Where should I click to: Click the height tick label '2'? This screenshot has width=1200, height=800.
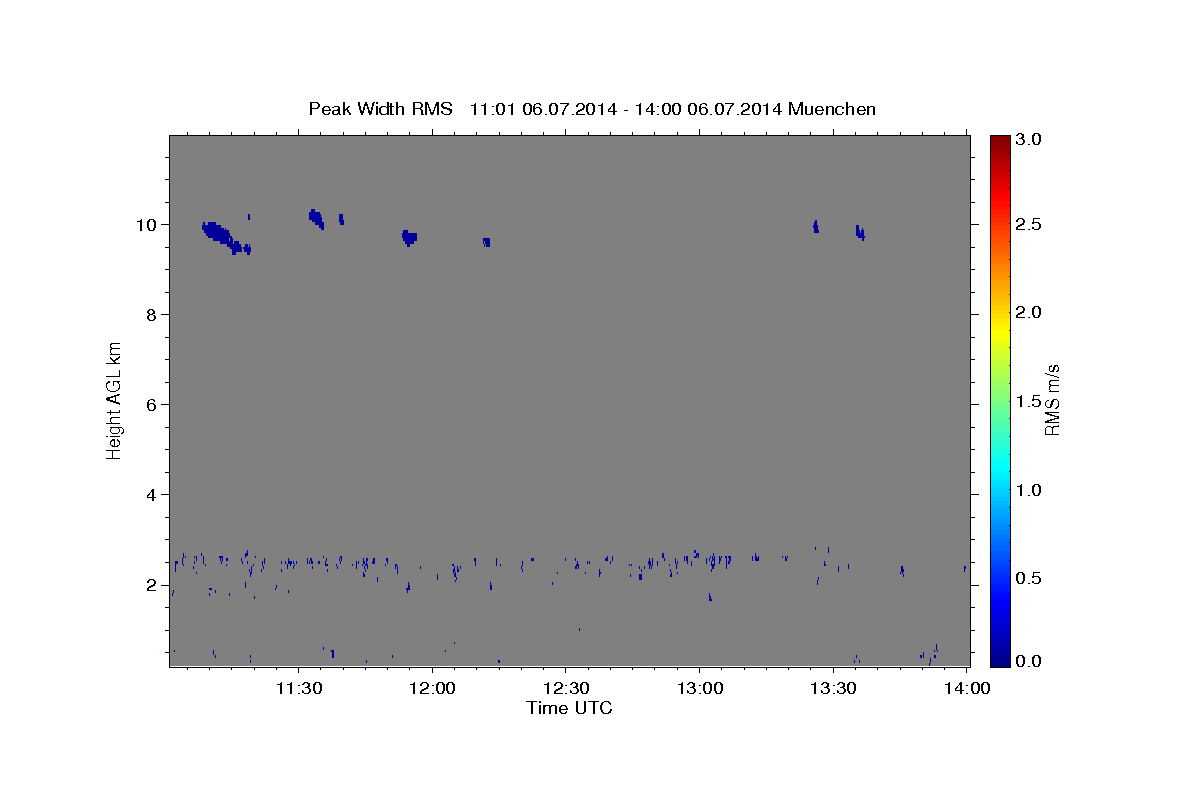[151, 585]
